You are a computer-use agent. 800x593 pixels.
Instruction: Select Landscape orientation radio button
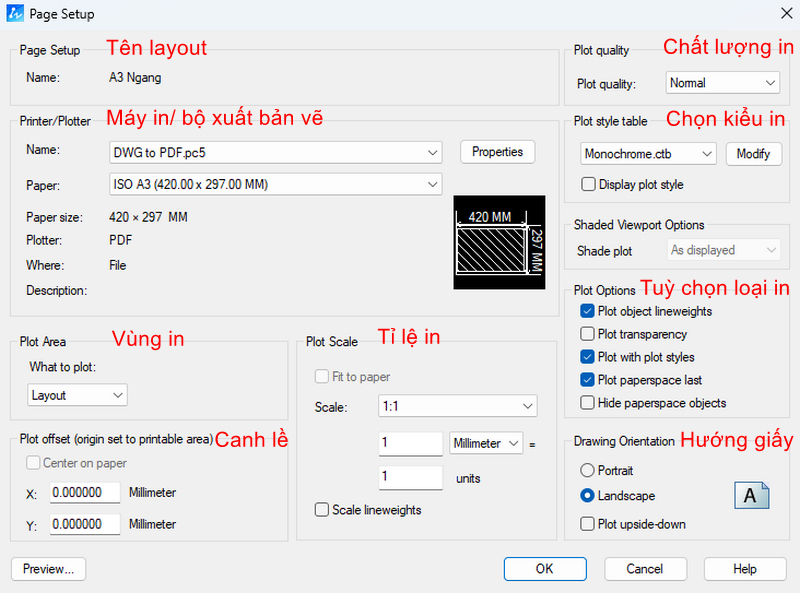coord(587,496)
